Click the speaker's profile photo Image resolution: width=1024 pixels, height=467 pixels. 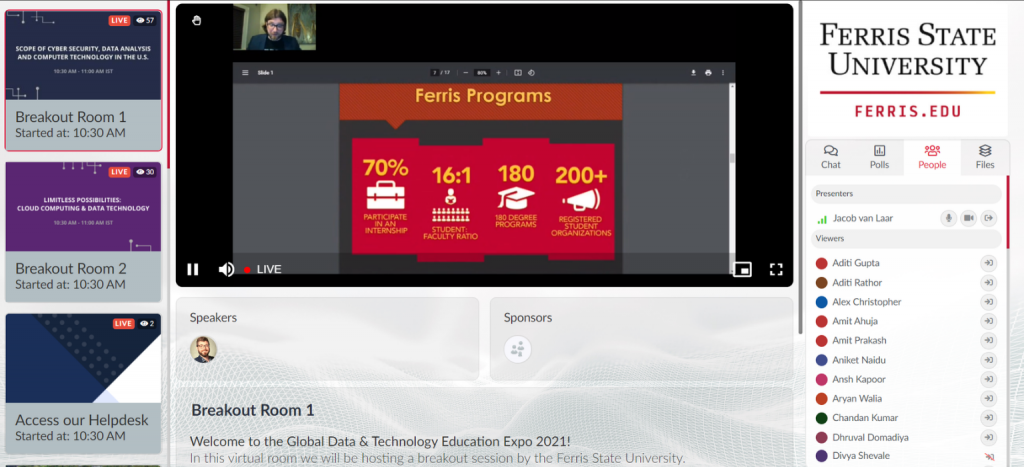click(203, 349)
